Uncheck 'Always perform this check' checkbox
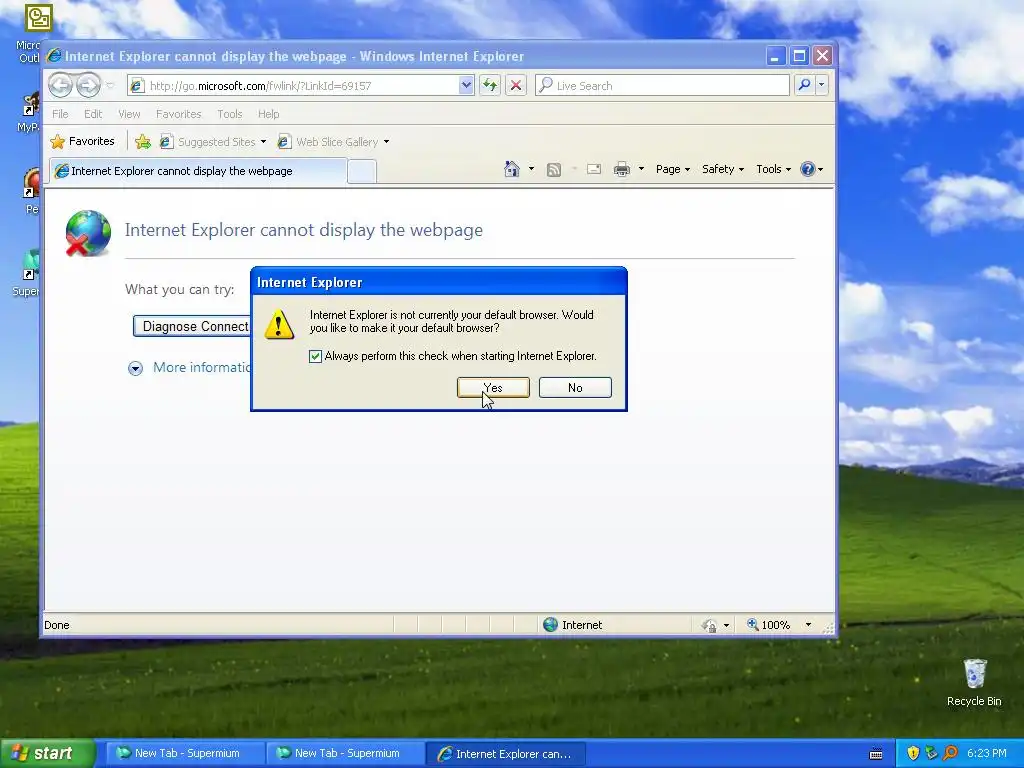 click(315, 356)
